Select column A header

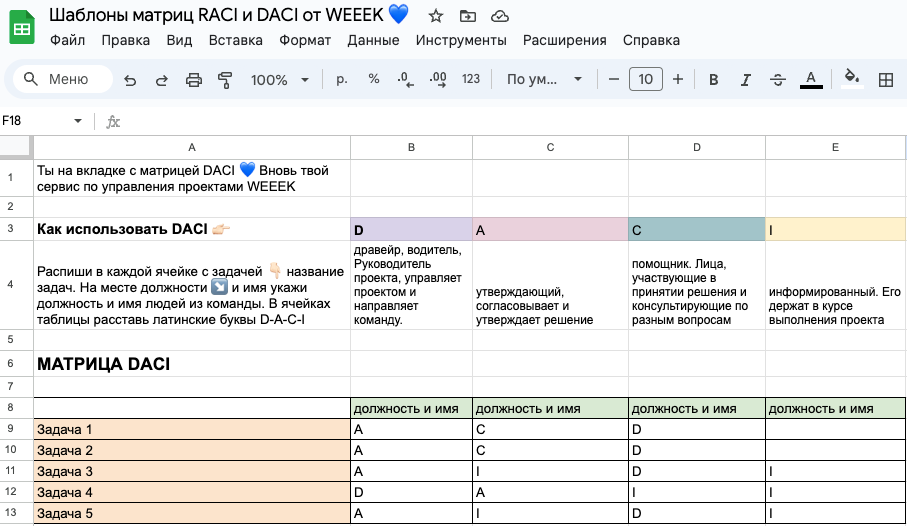(191, 148)
